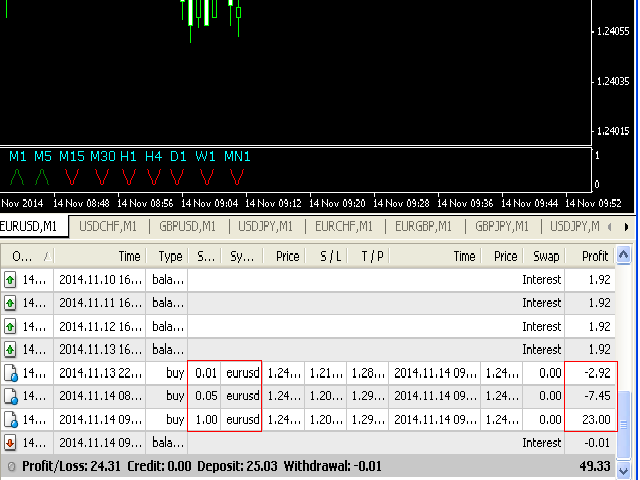Sort history by the Profit column header

pyautogui.click(x=594, y=256)
